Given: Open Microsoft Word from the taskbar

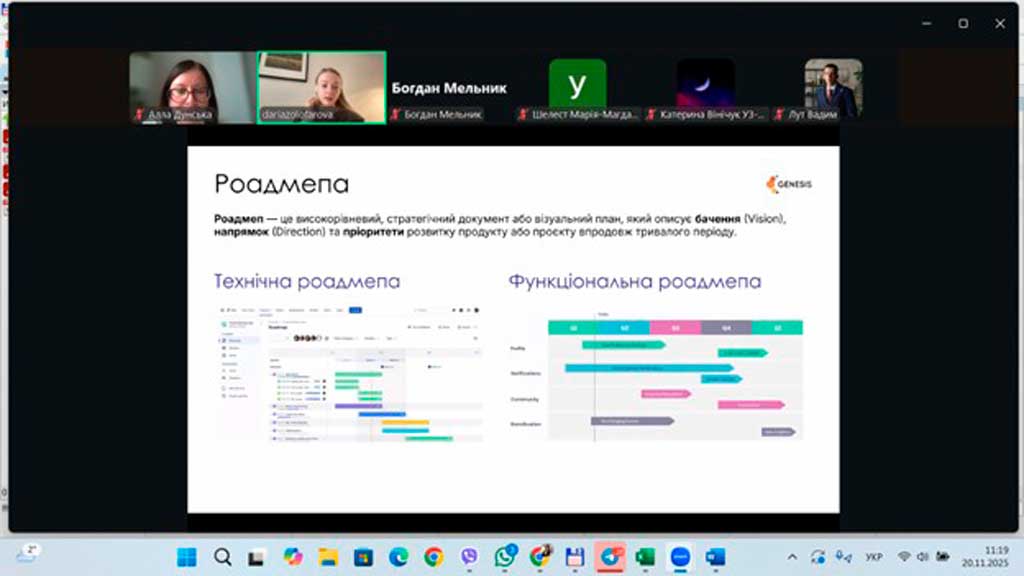Looking at the screenshot, I should tap(716, 556).
